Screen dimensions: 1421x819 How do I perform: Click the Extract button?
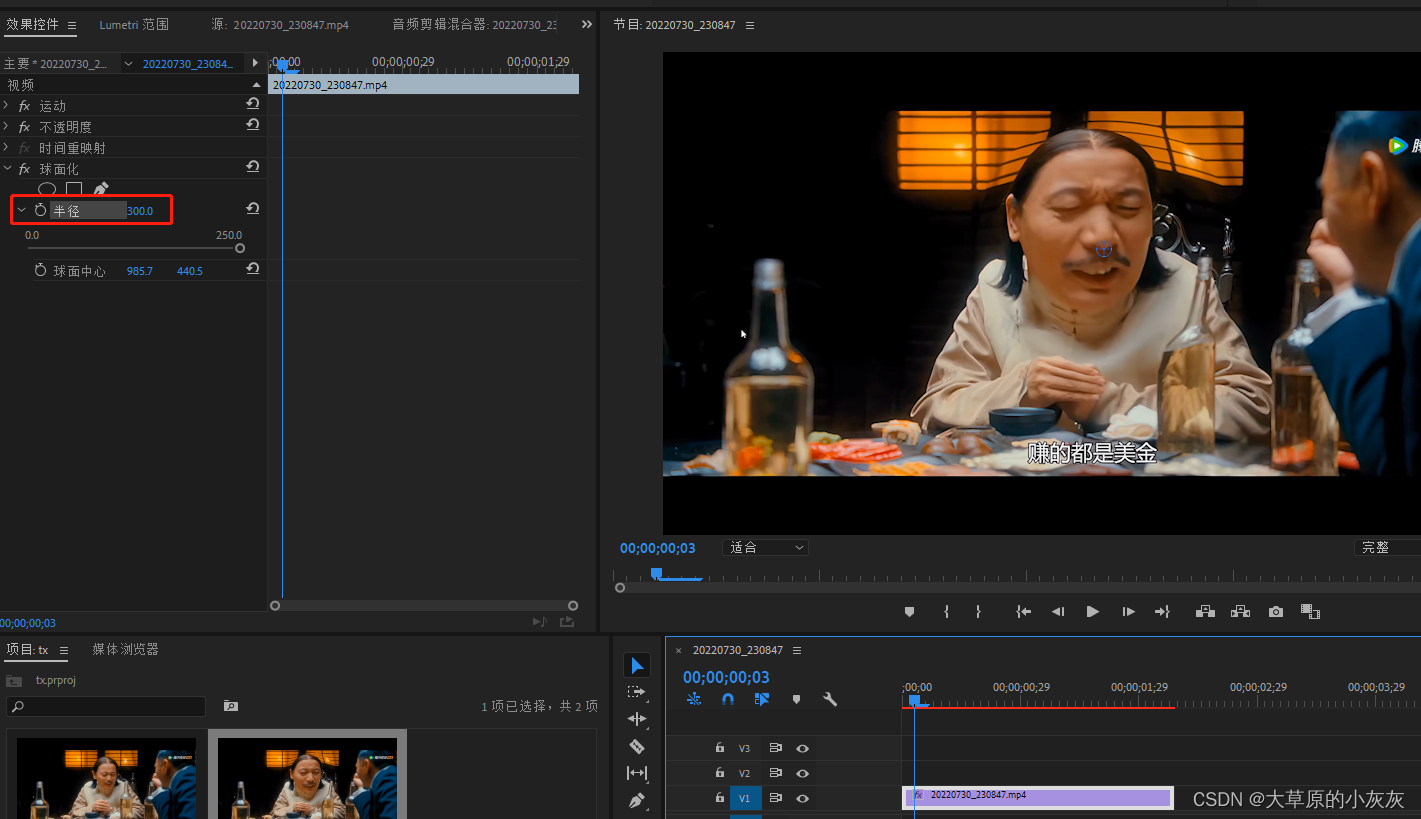(x=1240, y=611)
